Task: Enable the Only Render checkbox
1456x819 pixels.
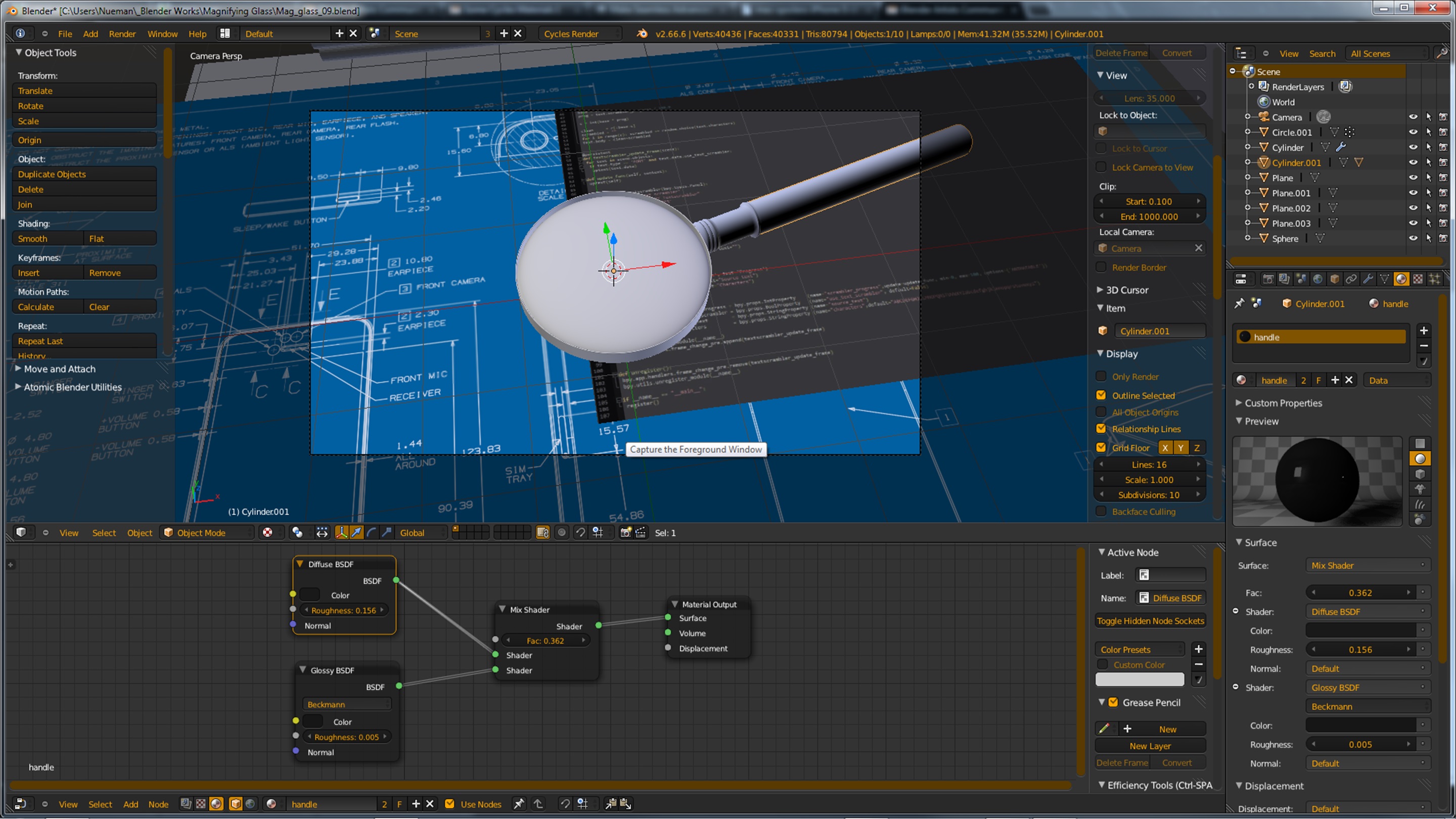Action: coord(1101,377)
